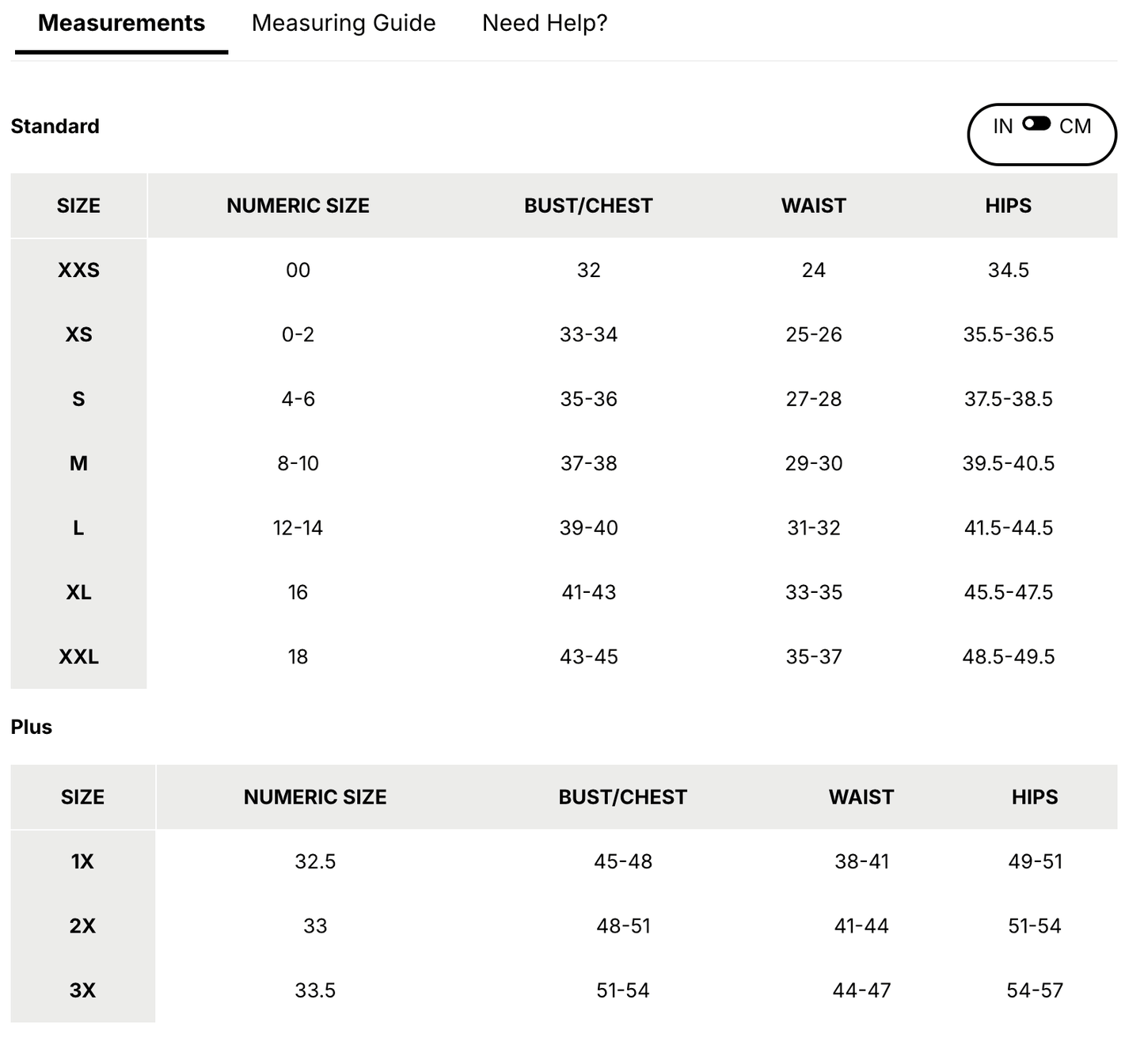Click the Plus section heading
The height and width of the screenshot is (1064, 1144).
point(32,727)
